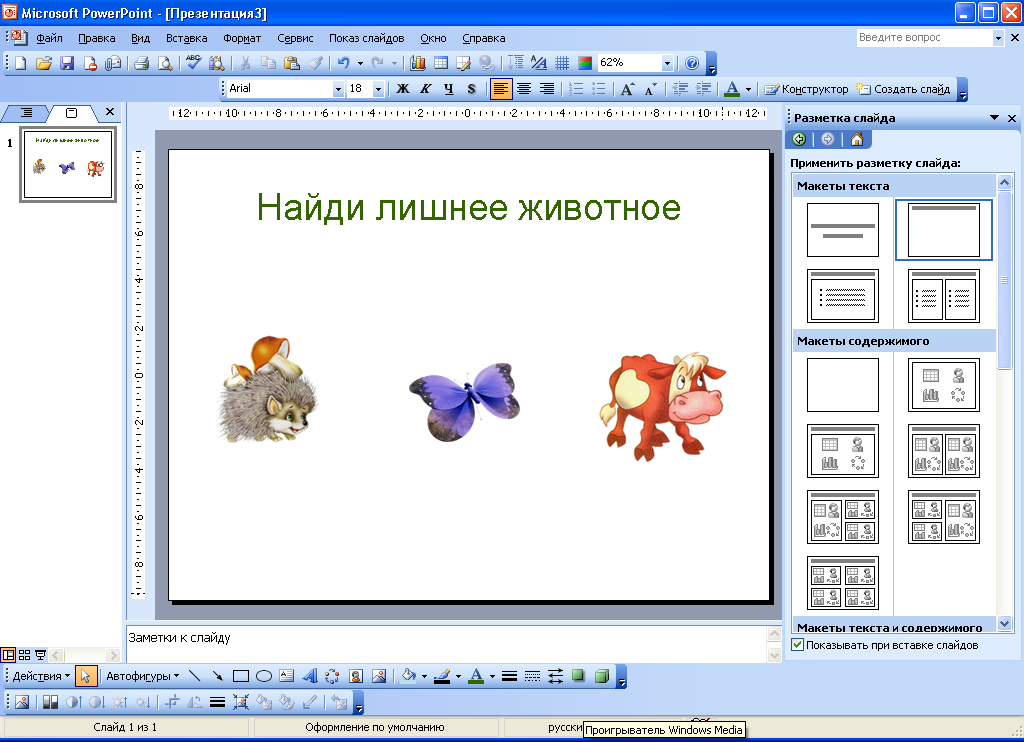The width and height of the screenshot is (1024, 742).
Task: Open the Автофигуры dropdown menu
Action: (142, 677)
